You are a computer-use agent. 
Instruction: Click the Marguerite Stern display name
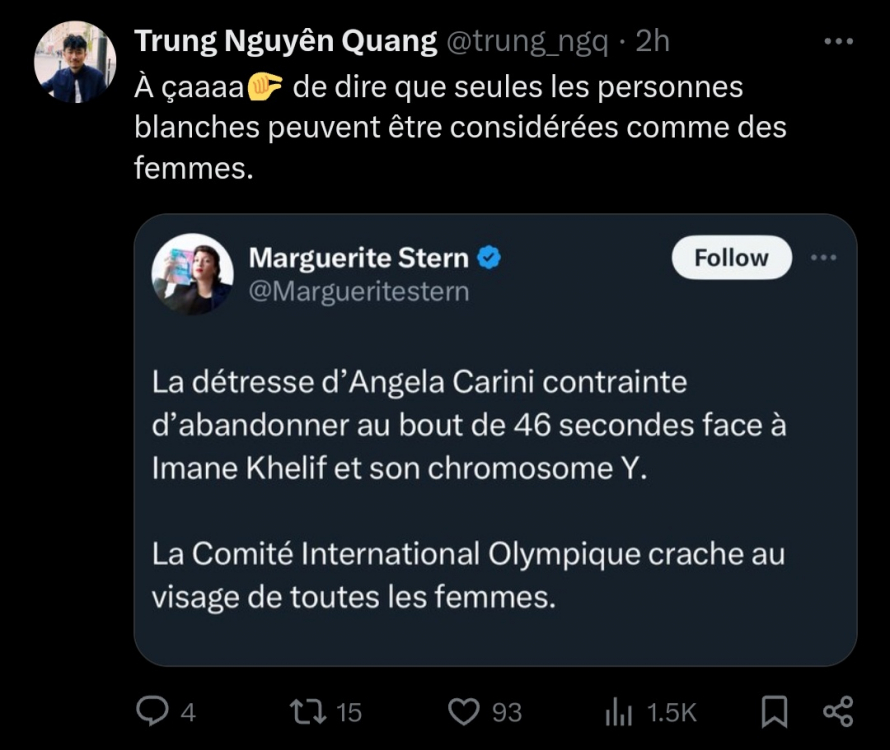point(358,258)
